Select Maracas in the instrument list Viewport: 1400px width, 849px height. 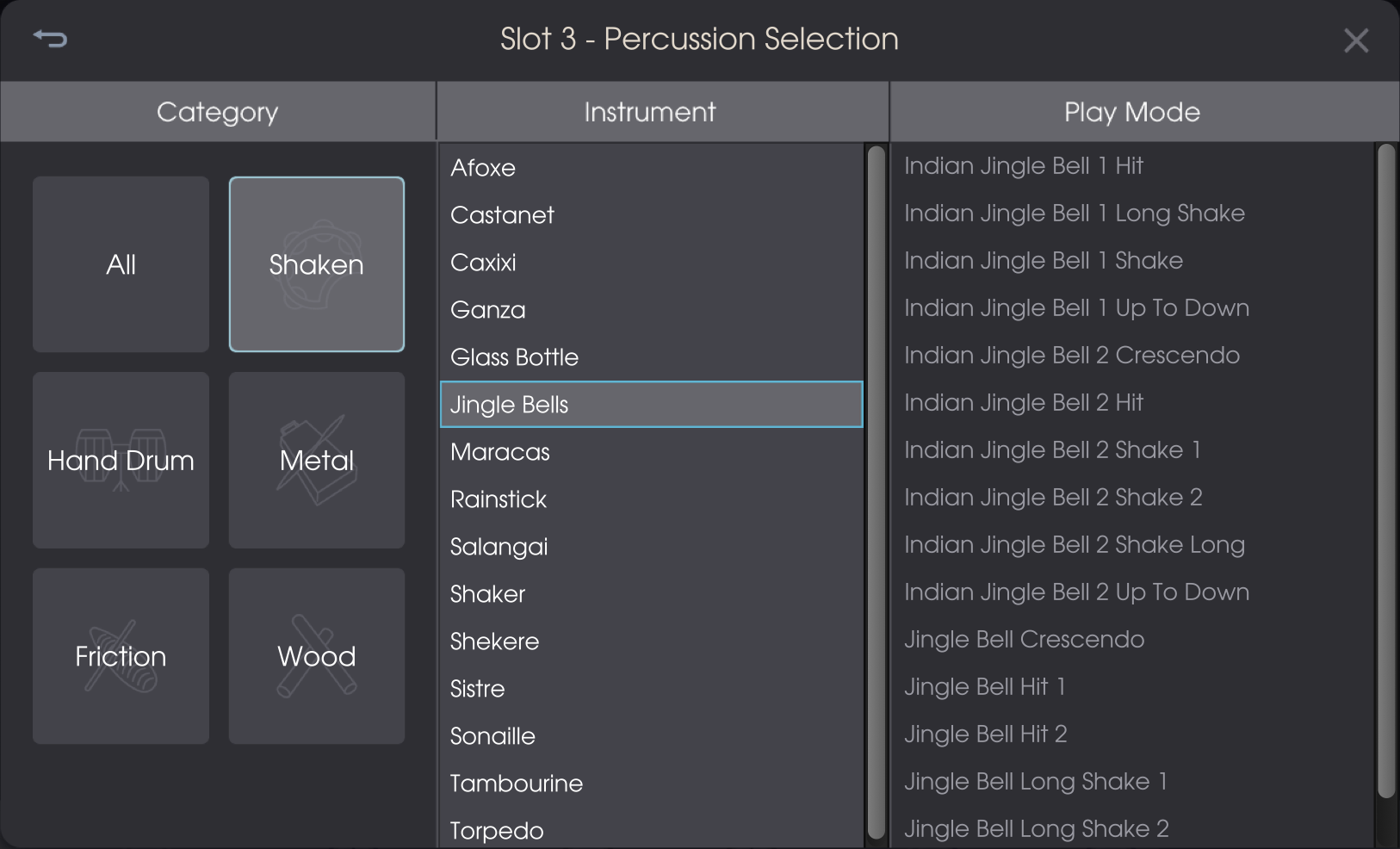500,452
